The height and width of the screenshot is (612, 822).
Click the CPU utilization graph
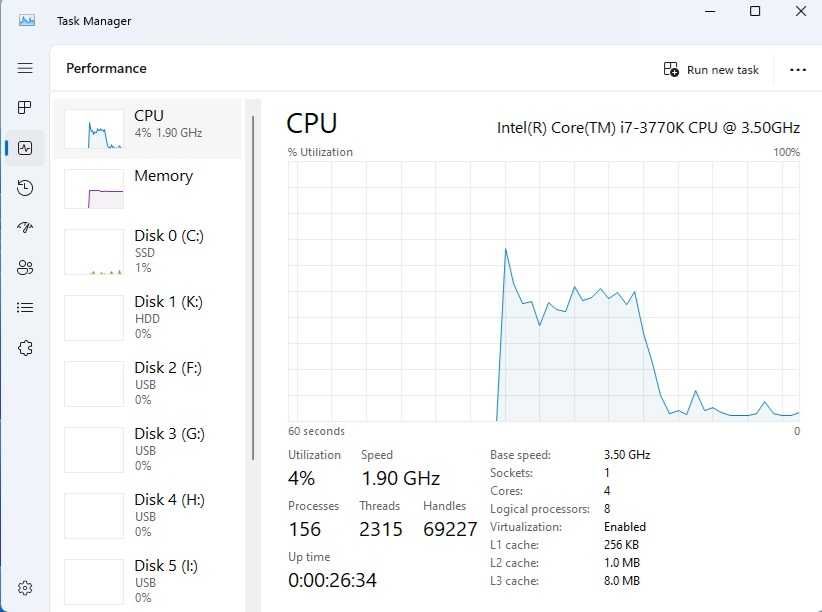(x=544, y=291)
